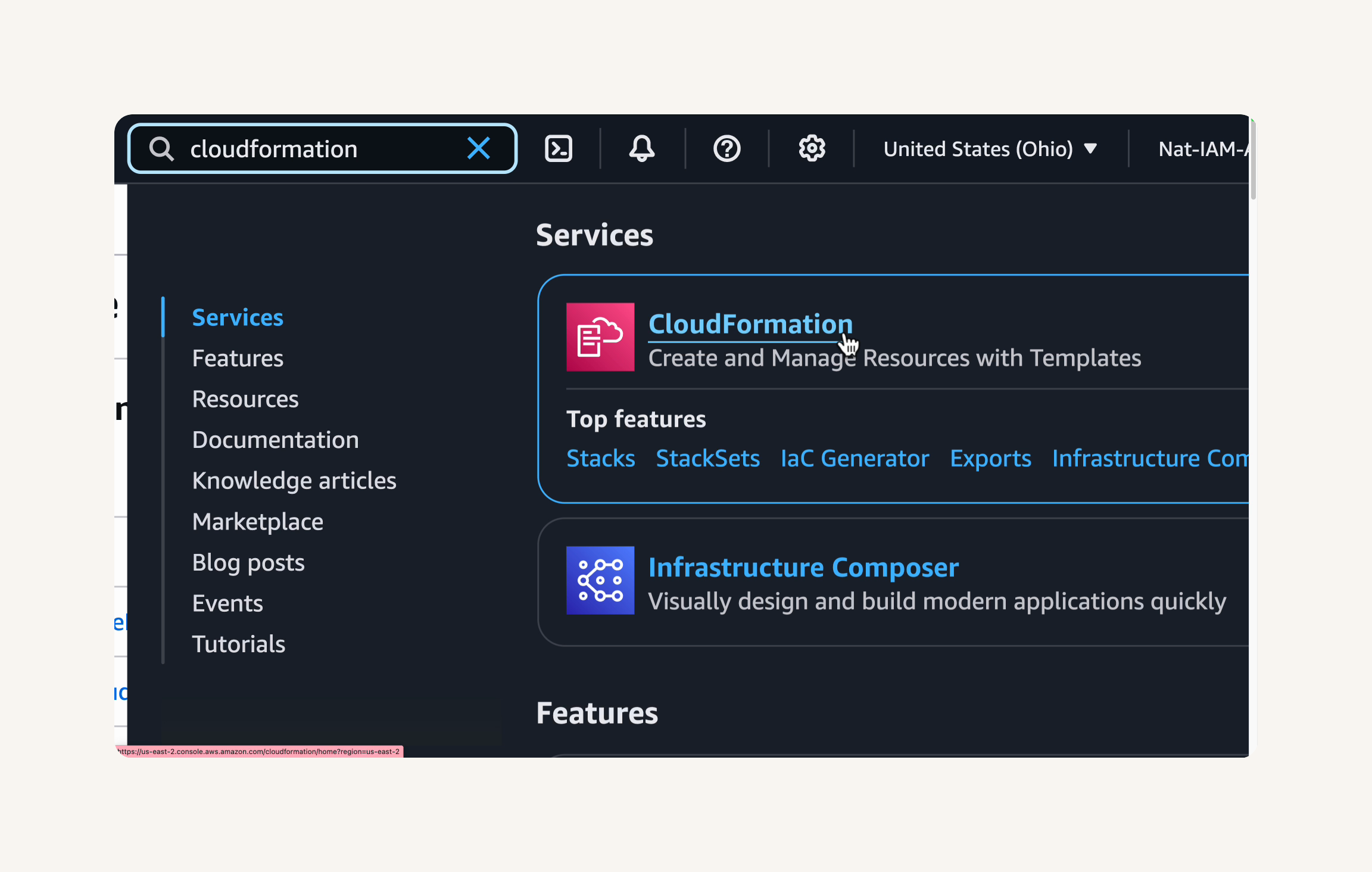
Task: Click the CloudFormation service icon
Action: [600, 337]
